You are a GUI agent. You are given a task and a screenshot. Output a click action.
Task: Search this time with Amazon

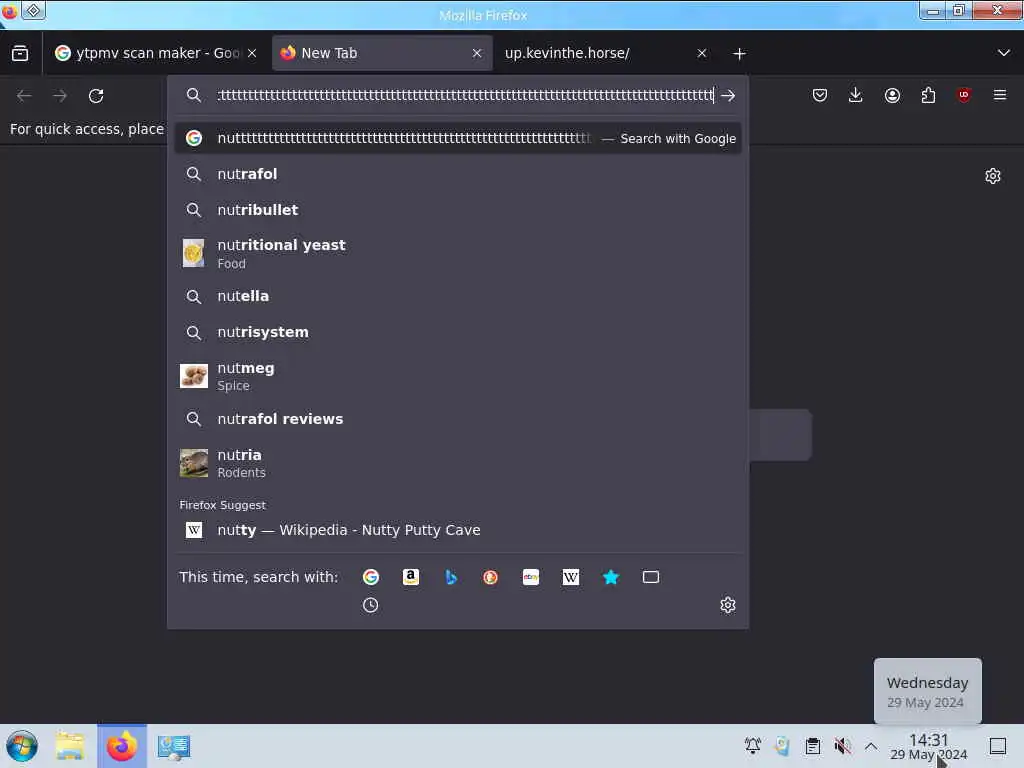pyautogui.click(x=411, y=577)
